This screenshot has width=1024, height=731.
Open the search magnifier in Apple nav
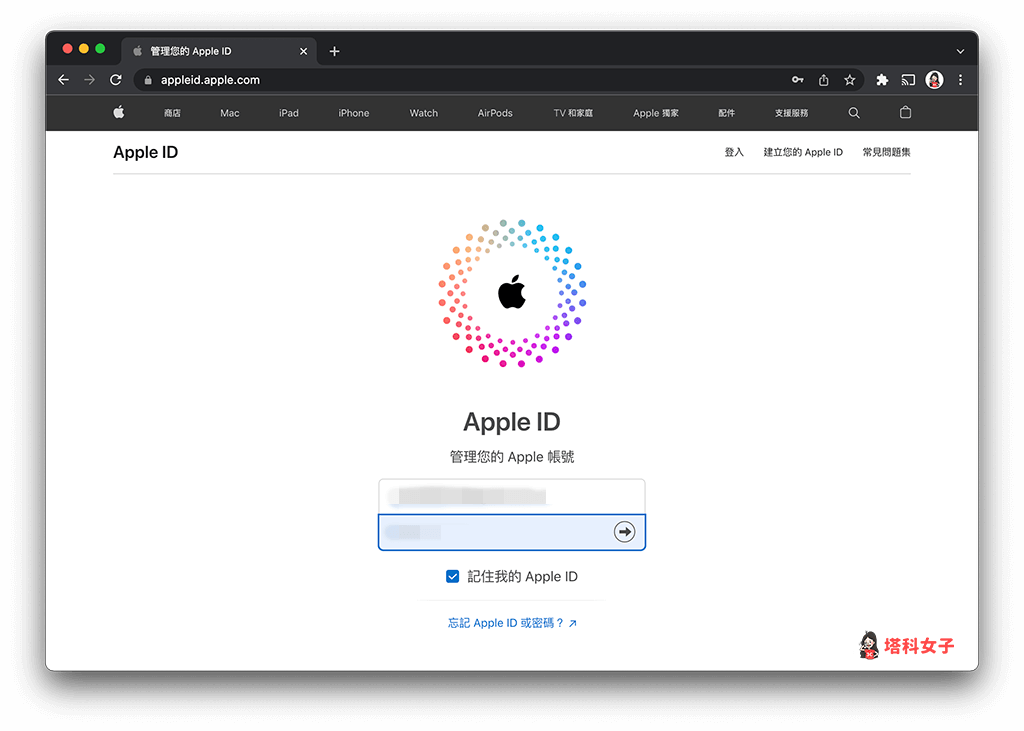click(x=854, y=113)
